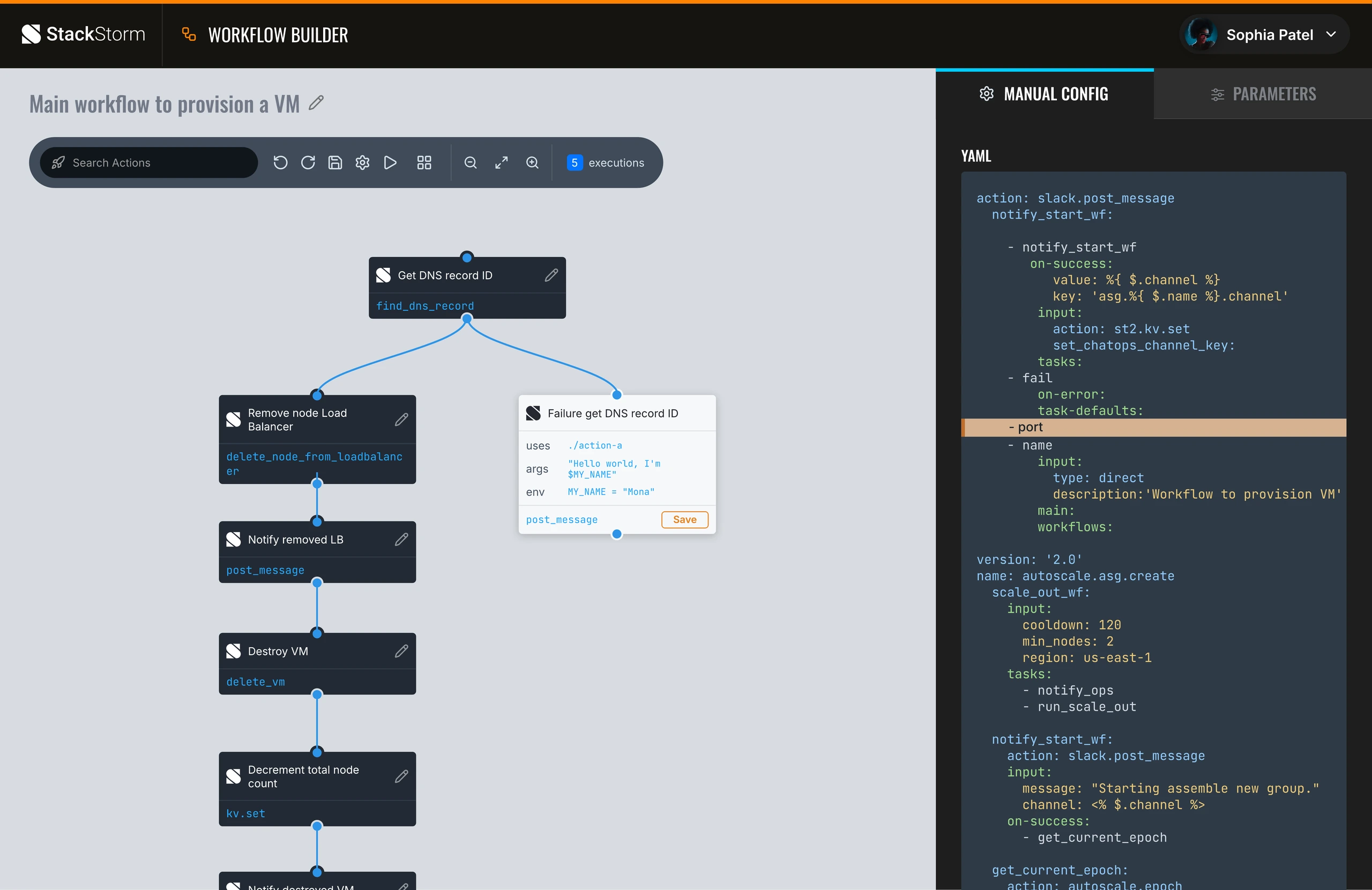Click the Manual Config gear icon
The height and width of the screenshot is (890, 1372).
tap(986, 94)
